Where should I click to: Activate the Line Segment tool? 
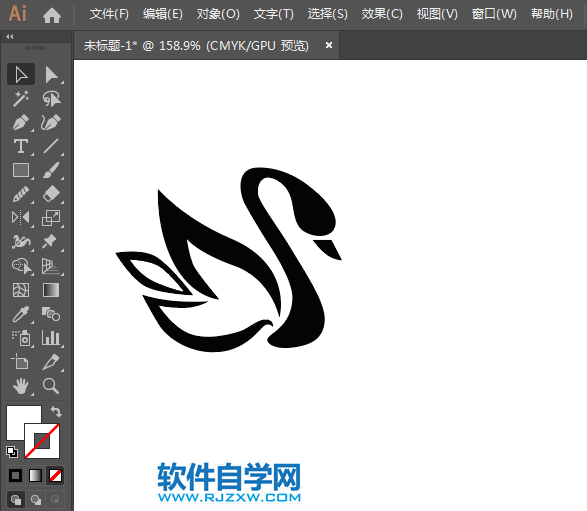click(x=51, y=146)
